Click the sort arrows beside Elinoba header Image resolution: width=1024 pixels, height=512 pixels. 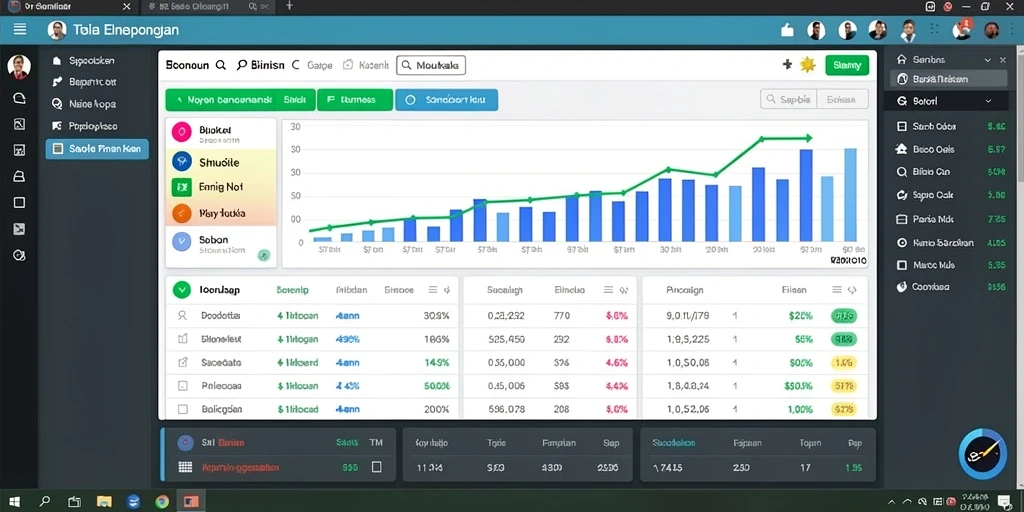pyautogui.click(x=624, y=290)
